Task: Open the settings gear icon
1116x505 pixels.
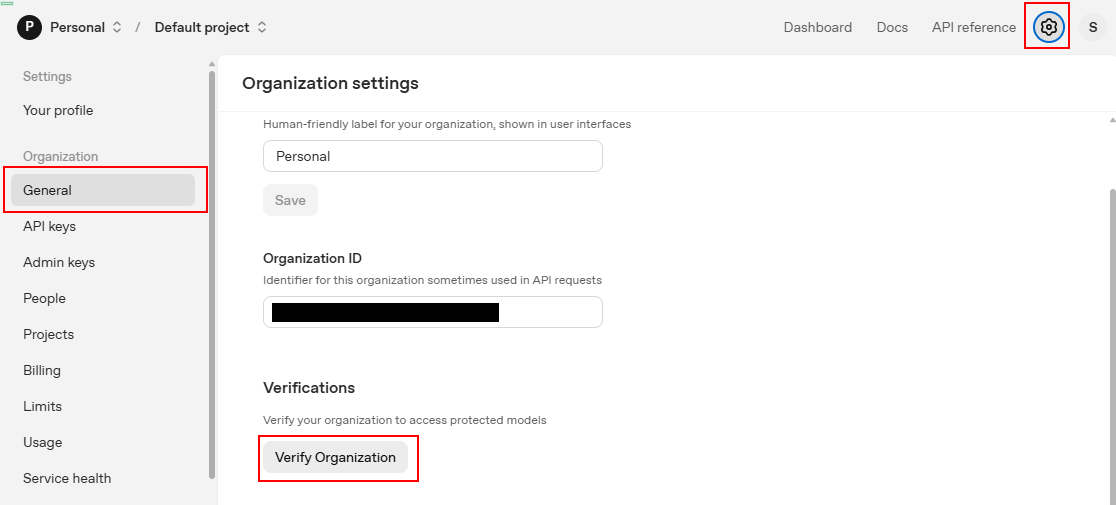Action: (x=1048, y=27)
